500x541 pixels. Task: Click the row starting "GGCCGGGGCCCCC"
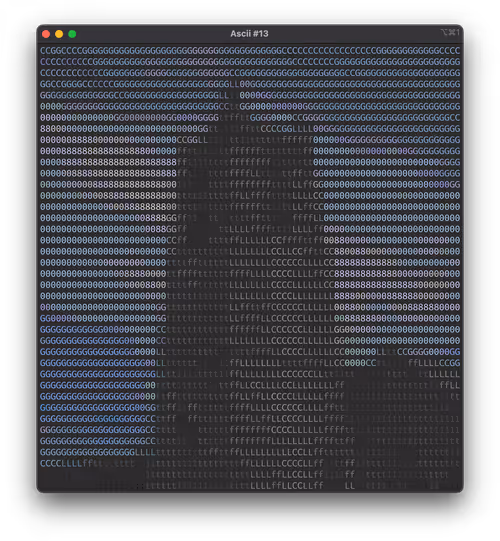250,84
